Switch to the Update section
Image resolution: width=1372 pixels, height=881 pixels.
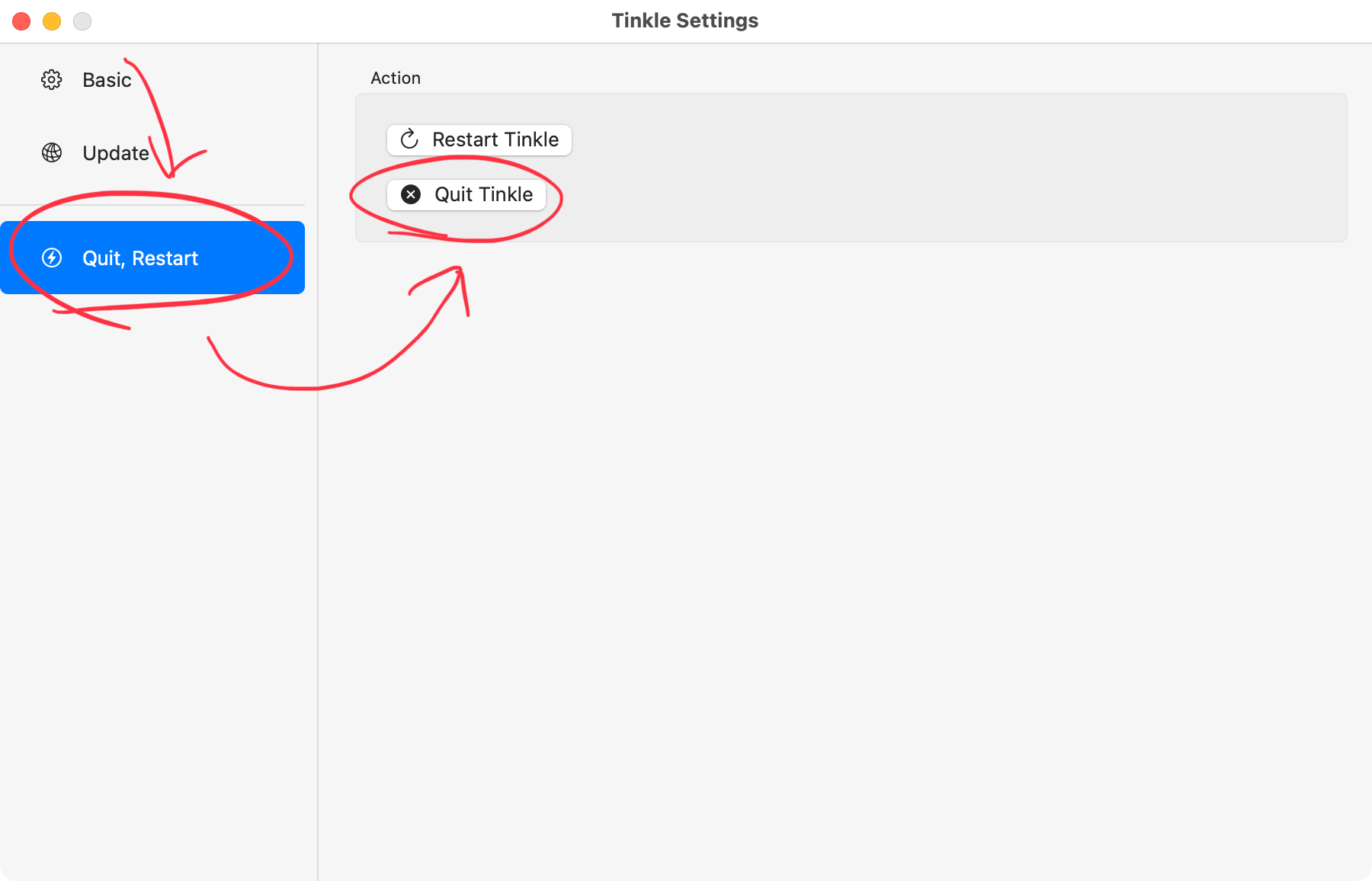(x=115, y=153)
